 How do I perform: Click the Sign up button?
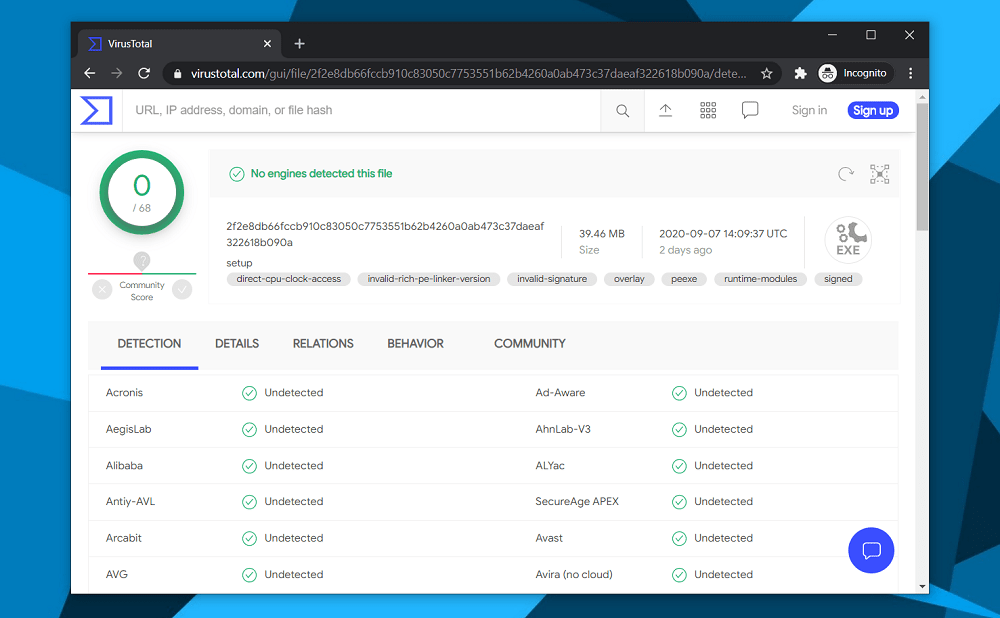pos(873,110)
